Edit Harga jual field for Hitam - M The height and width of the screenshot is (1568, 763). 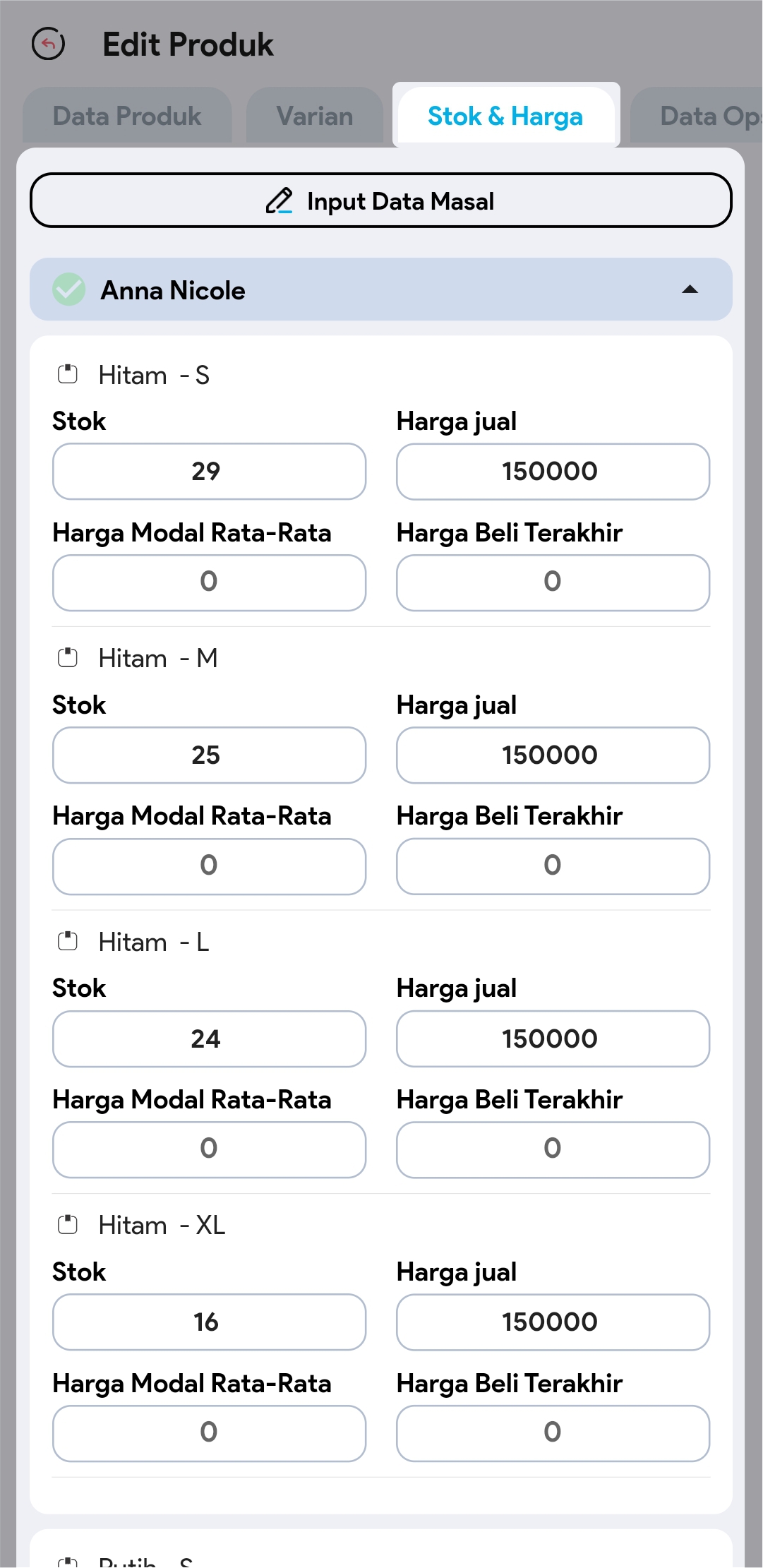coord(553,755)
